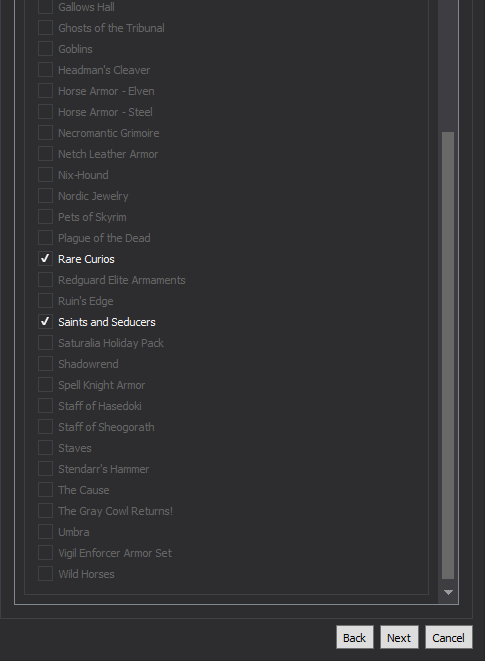Image resolution: width=485 pixels, height=661 pixels.
Task: Click the vertical scrollbar thumb
Action: tap(448, 355)
